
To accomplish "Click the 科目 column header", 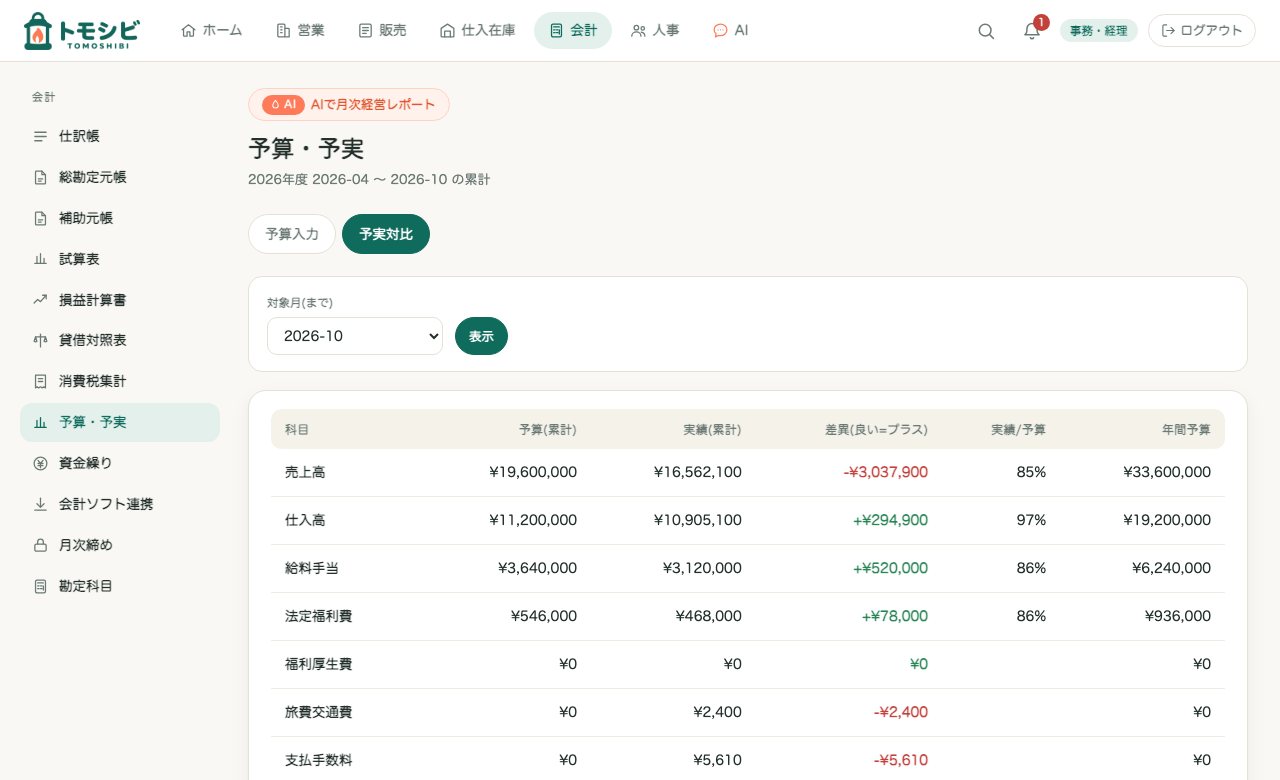I will pos(297,429).
